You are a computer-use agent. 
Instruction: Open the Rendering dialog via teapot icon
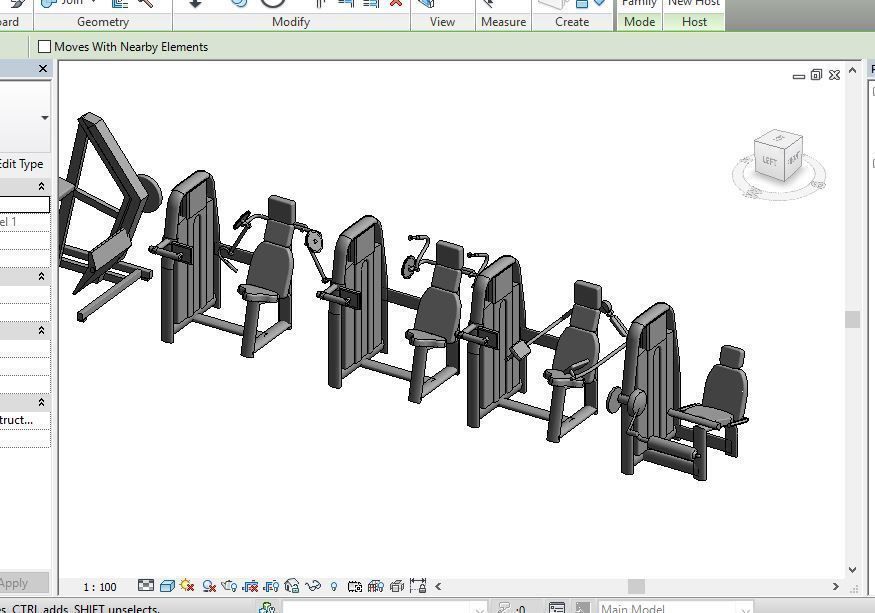(228, 587)
